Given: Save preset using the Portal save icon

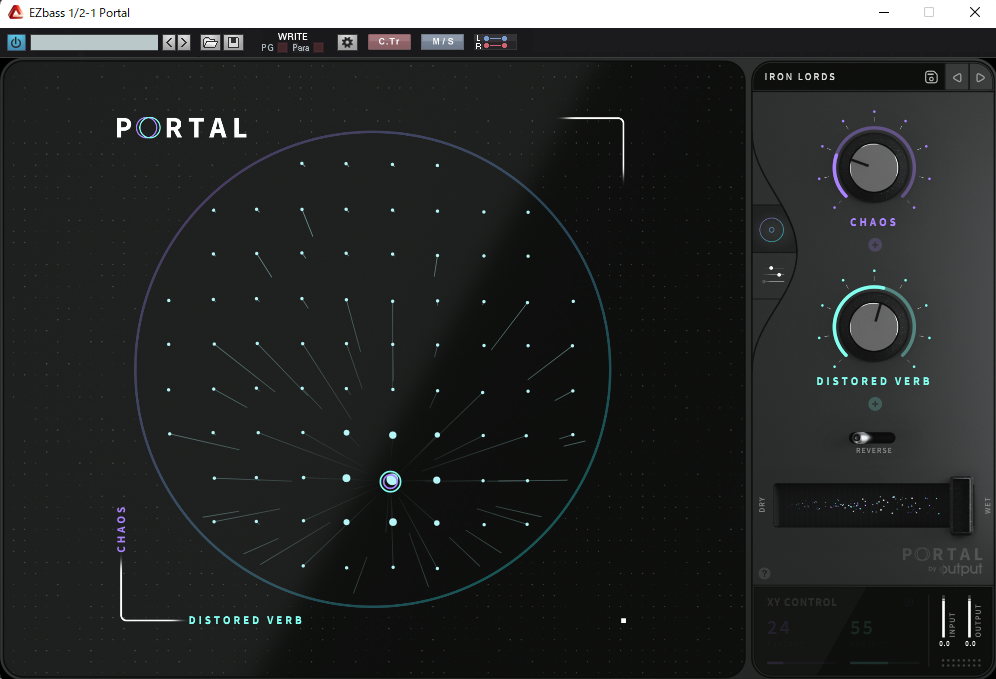Looking at the screenshot, I should click(931, 77).
